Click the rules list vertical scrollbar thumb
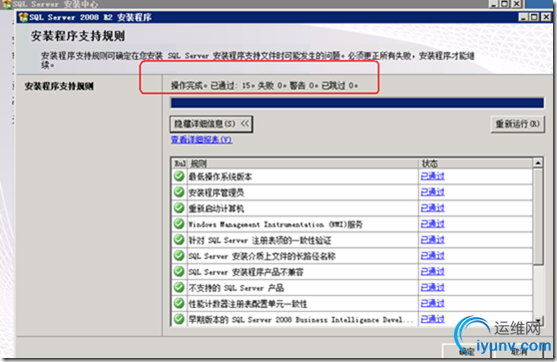 538,216
